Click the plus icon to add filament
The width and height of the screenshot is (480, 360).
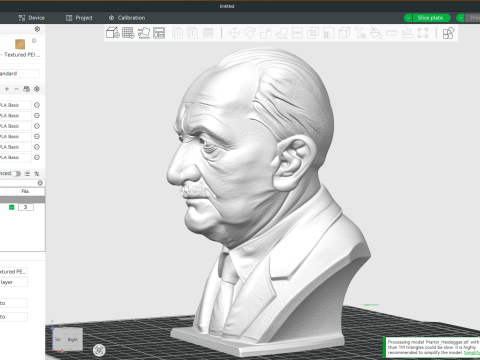pos(7,89)
